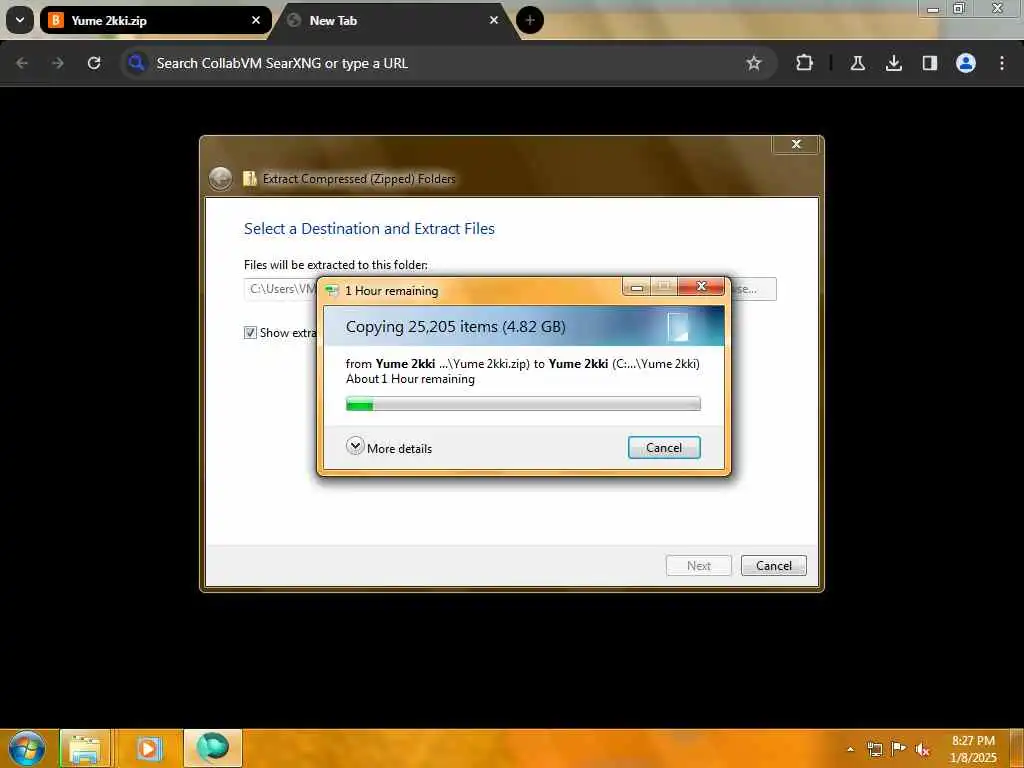The height and width of the screenshot is (768, 1024).
Task: Open the Action Center flag icon
Action: pos(899,749)
